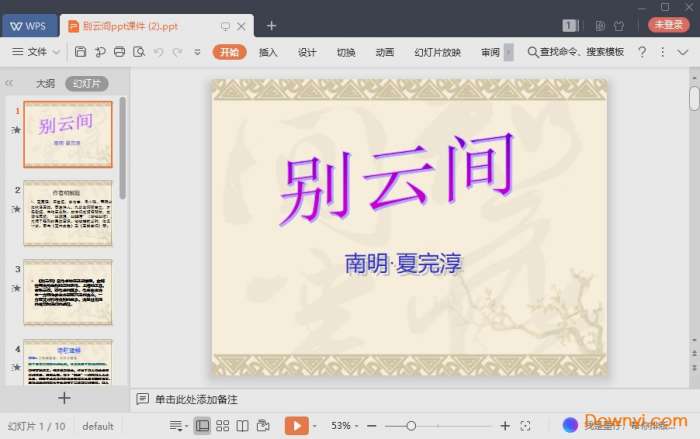Click the animation star under slide 4
Image resolution: width=700 pixels, height=439 pixels.
(16, 367)
